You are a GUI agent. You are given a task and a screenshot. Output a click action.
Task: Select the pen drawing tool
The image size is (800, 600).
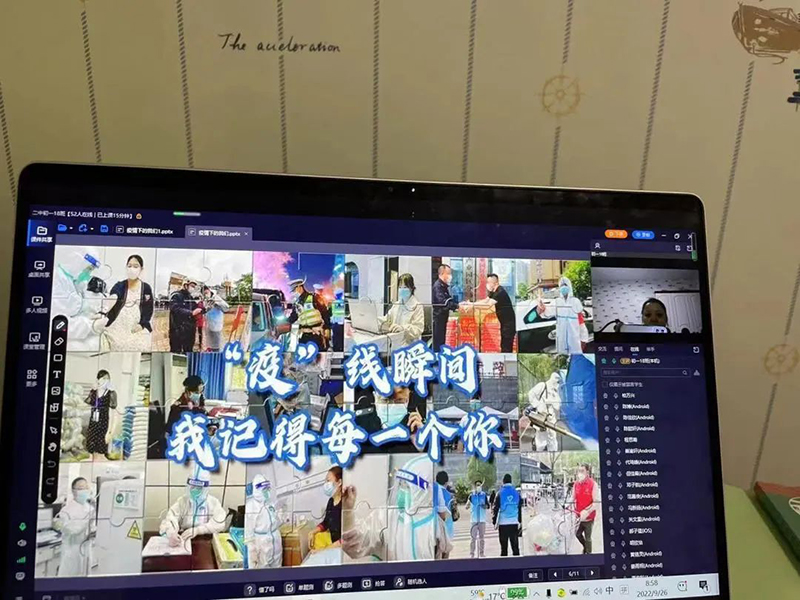point(60,324)
